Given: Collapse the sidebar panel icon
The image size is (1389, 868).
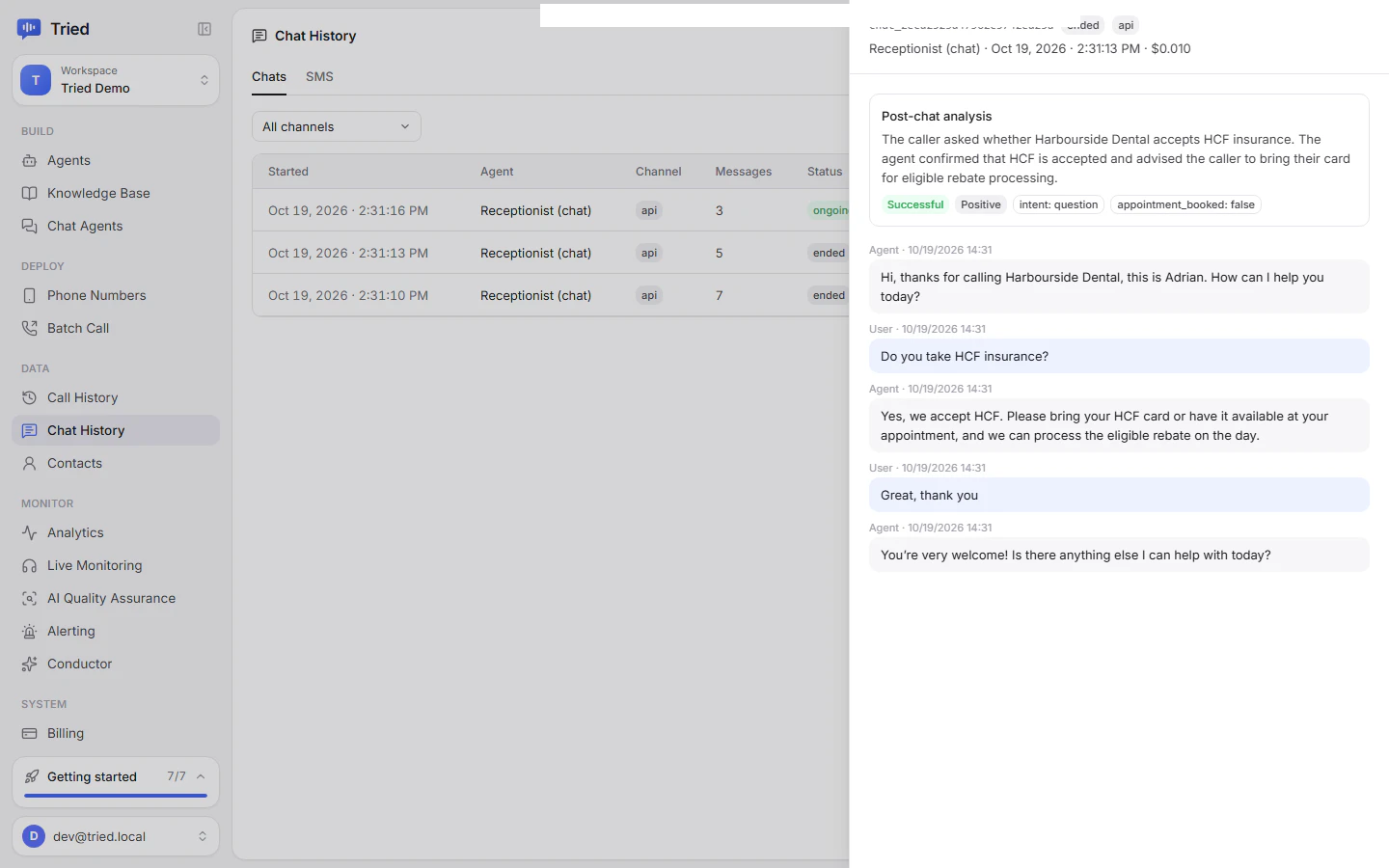Looking at the screenshot, I should tap(204, 29).
